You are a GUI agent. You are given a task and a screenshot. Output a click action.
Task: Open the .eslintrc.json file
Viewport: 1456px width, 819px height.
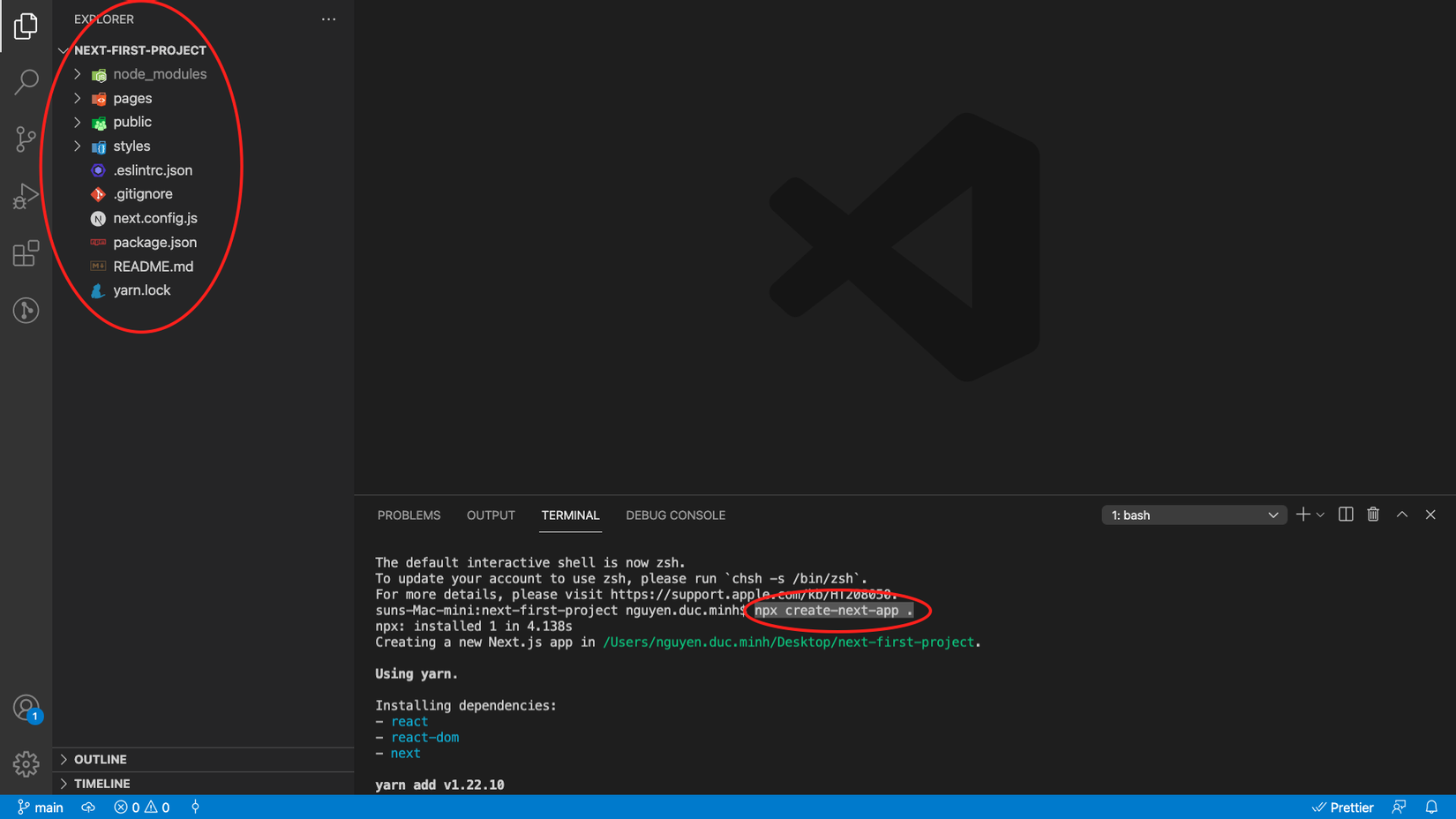tap(153, 170)
